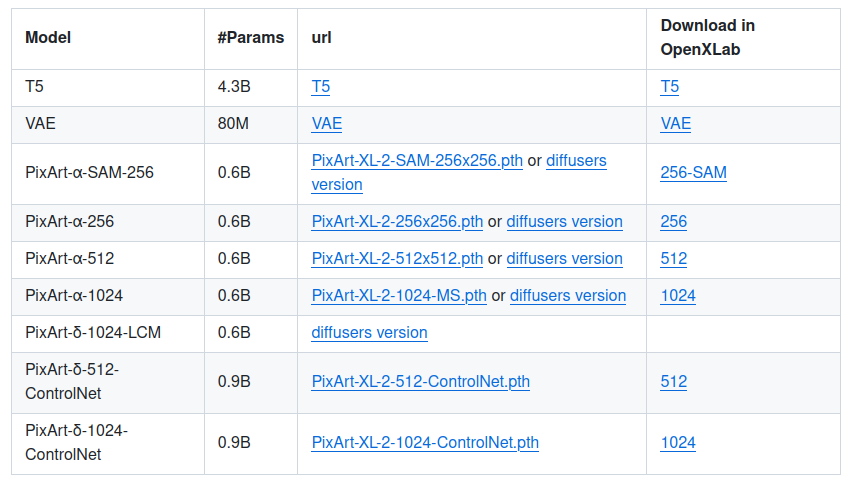Open diffusers version for PixArt-α-1024
This screenshot has height=491, width=848.
pos(568,296)
